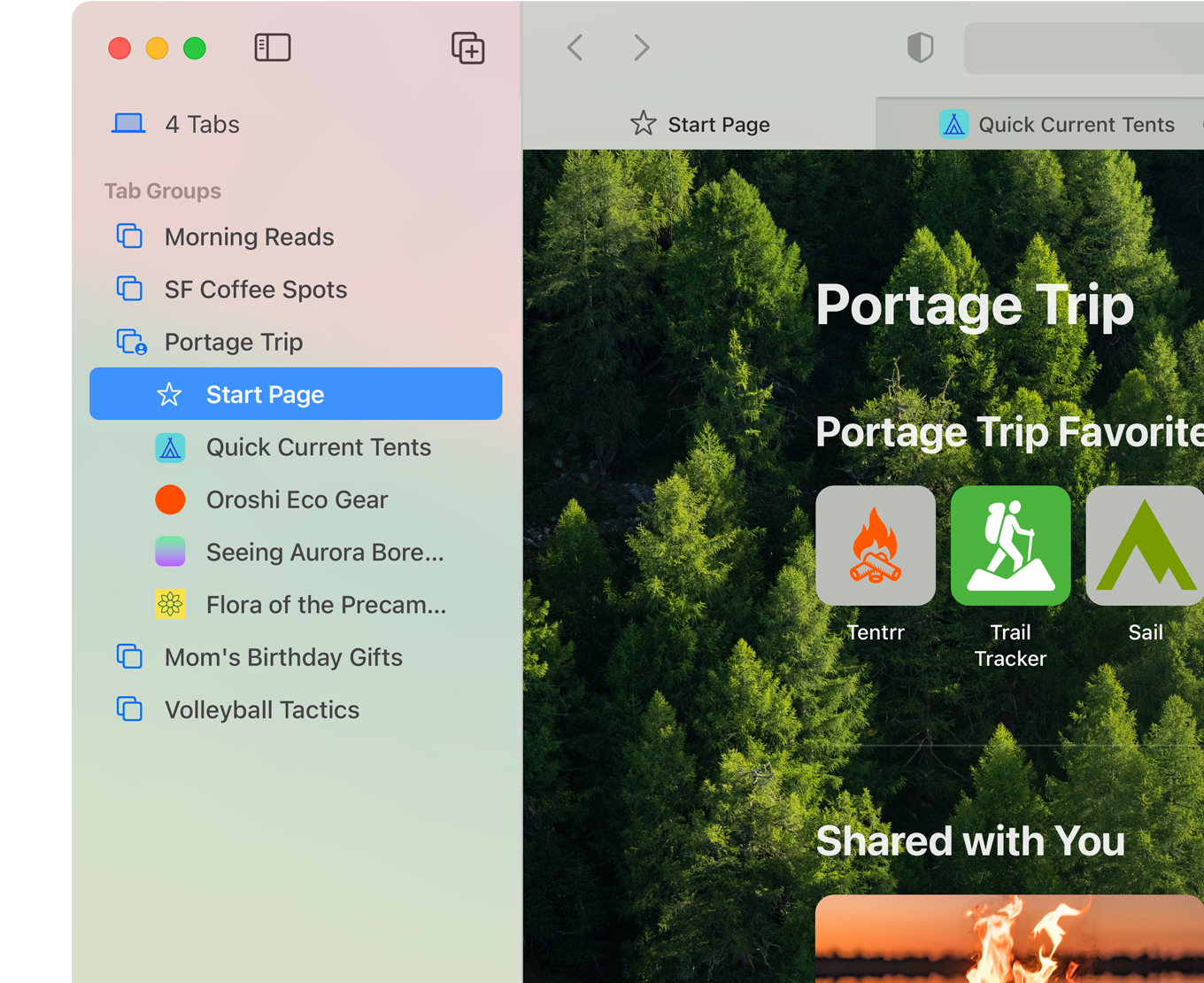Collapse the Portage Trip tab group
This screenshot has height=983, width=1204.
coord(234,342)
